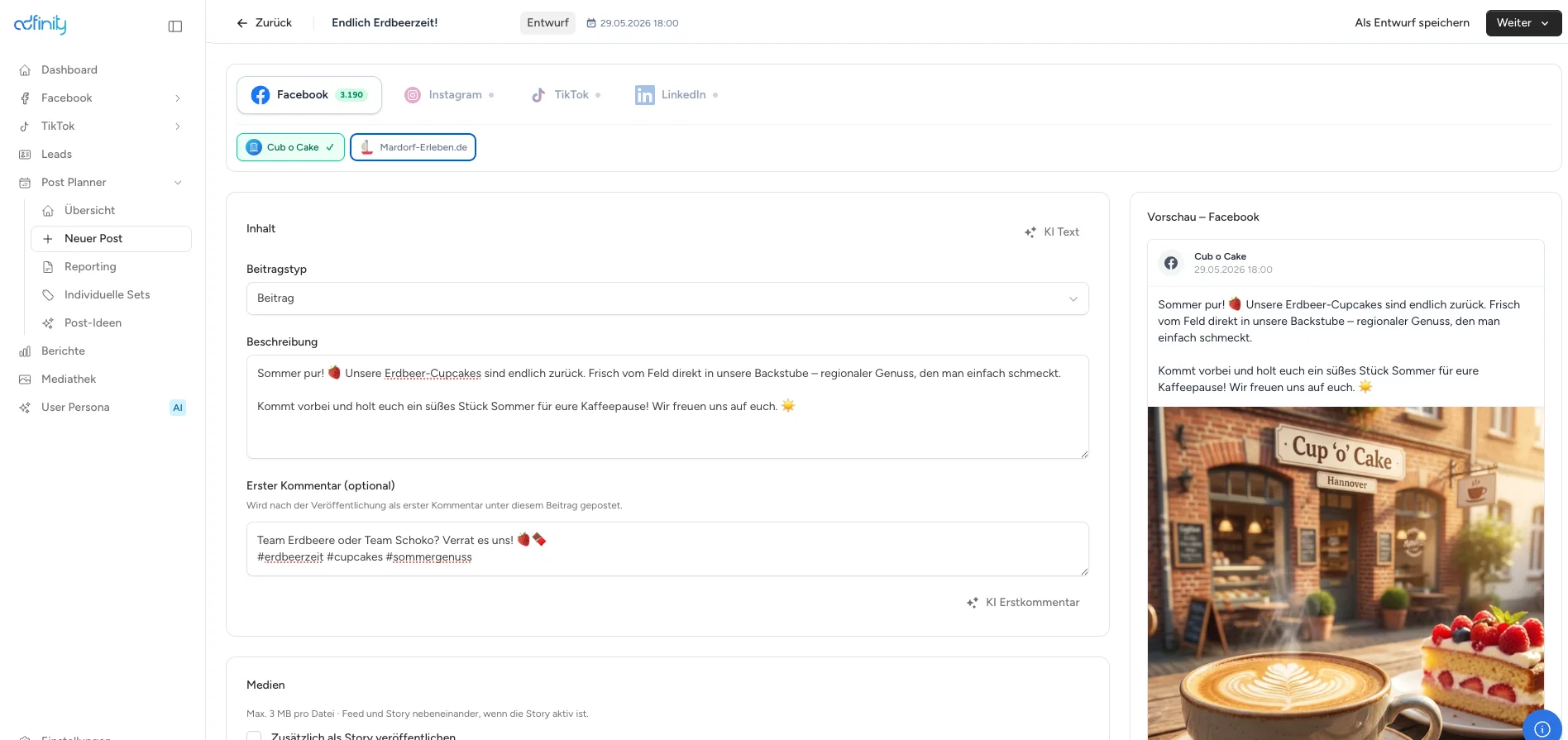Open the Beitragstyp dropdown
Image resolution: width=1568 pixels, height=740 pixels.
667,298
